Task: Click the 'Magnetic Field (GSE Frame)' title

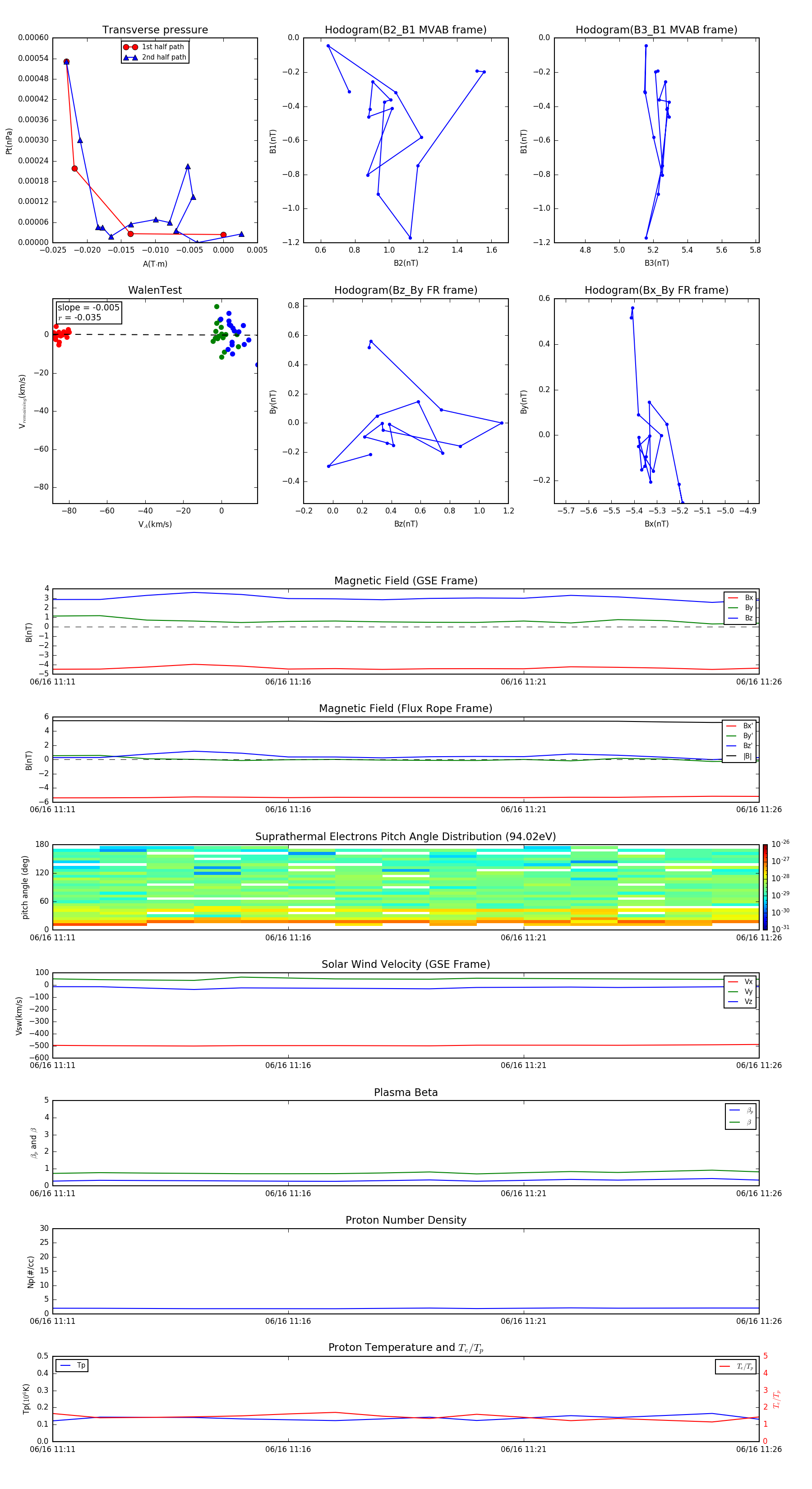Action: 406,581
